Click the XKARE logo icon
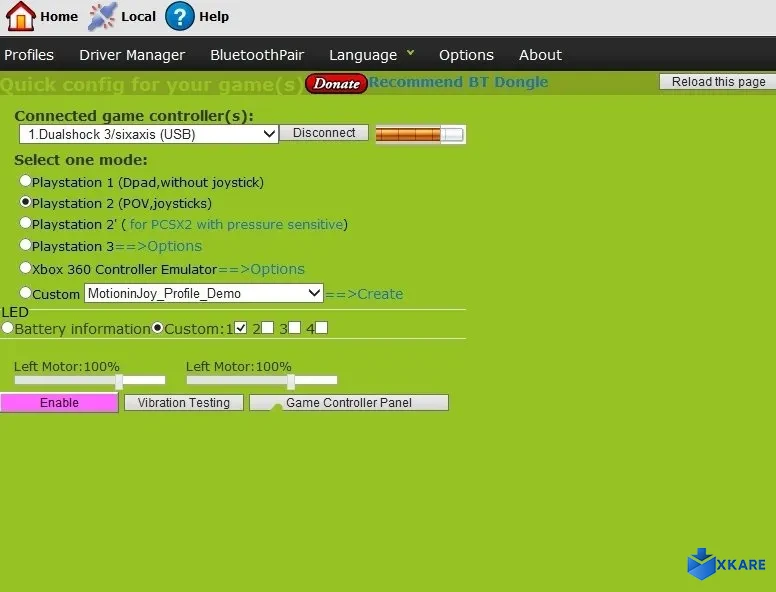 click(702, 563)
